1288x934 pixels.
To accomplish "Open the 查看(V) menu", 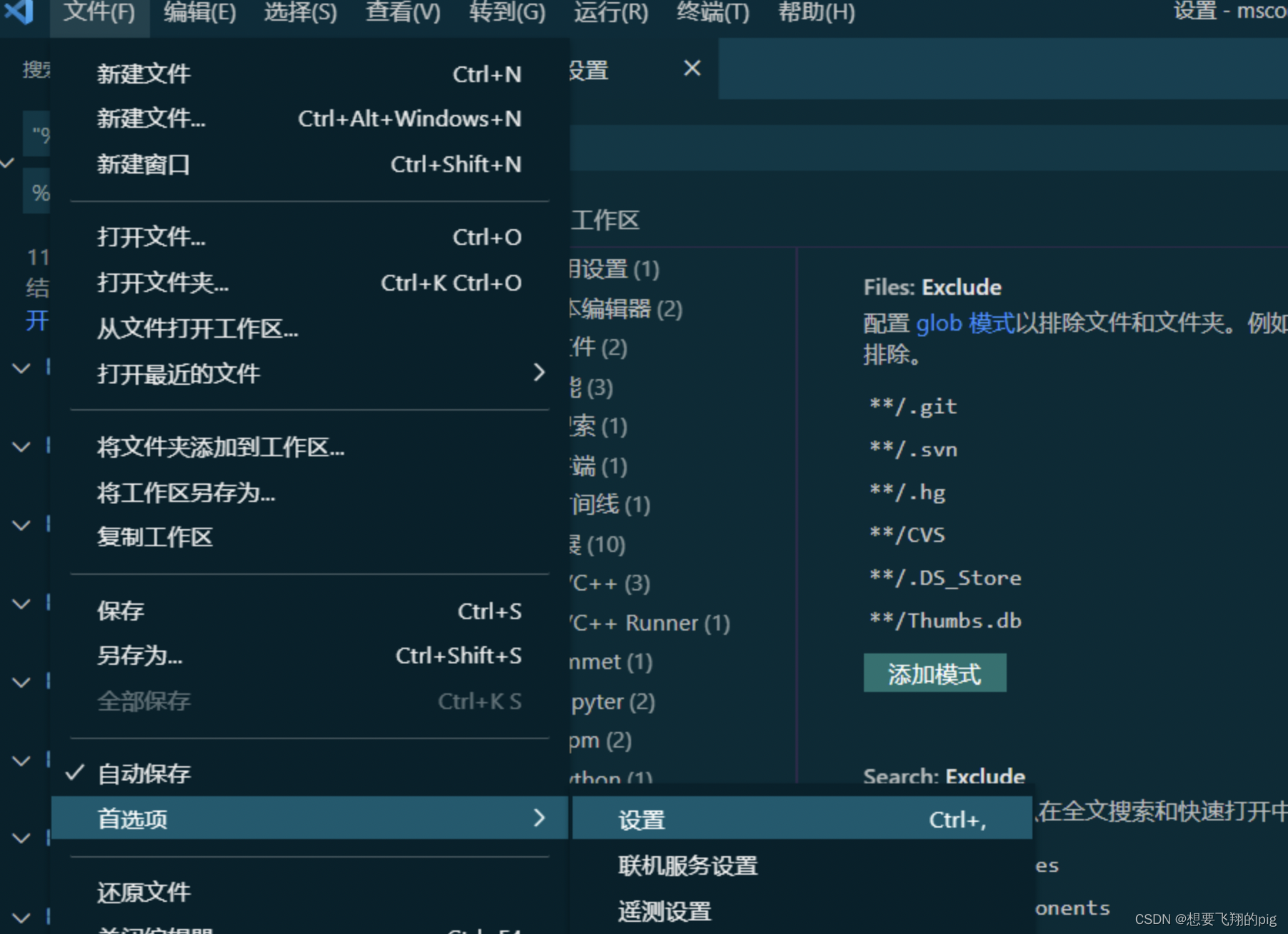I will (x=403, y=12).
